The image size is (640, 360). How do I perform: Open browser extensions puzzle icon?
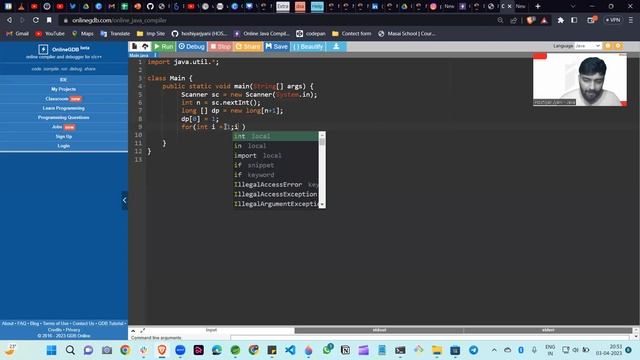click(561, 20)
